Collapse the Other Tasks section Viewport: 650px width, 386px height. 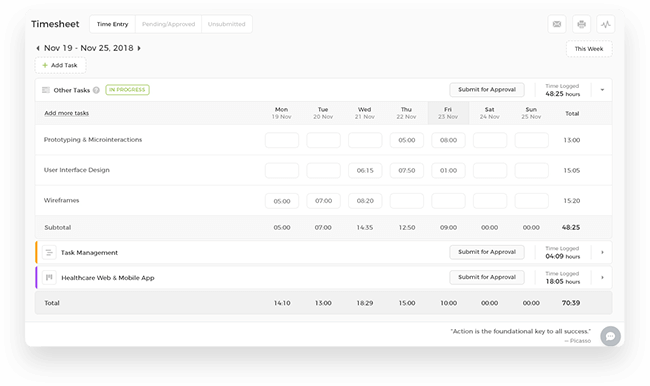point(602,90)
